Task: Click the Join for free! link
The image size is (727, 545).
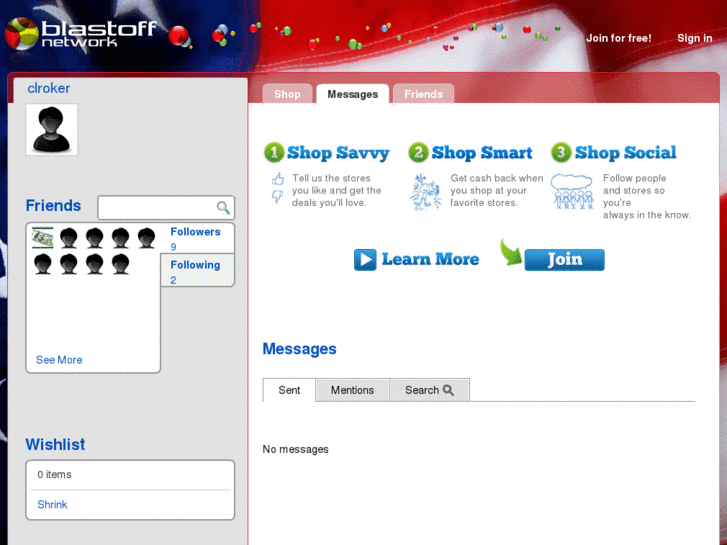Action: pyautogui.click(x=619, y=38)
